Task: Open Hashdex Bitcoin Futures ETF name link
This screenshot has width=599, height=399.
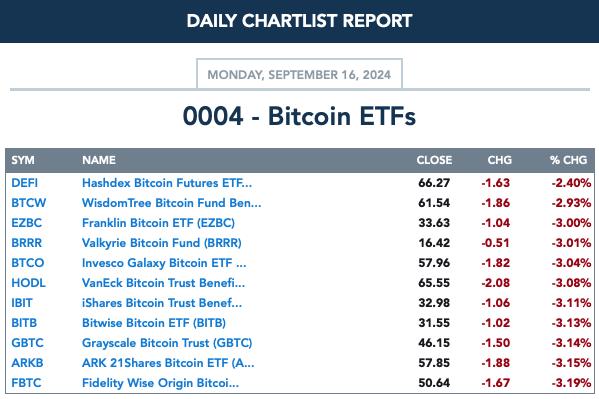Action: [167, 183]
